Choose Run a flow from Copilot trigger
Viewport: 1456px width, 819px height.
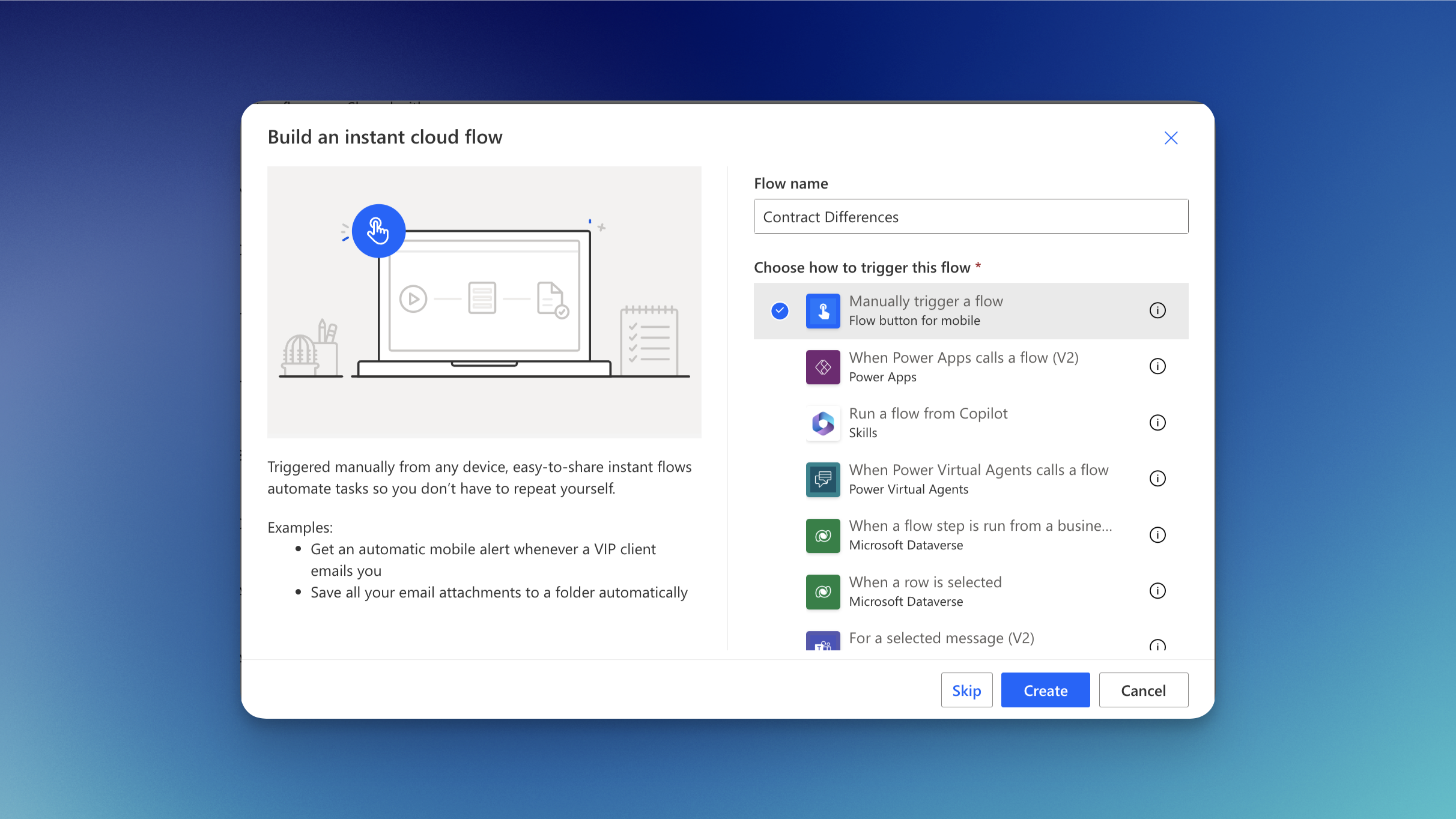tap(928, 414)
